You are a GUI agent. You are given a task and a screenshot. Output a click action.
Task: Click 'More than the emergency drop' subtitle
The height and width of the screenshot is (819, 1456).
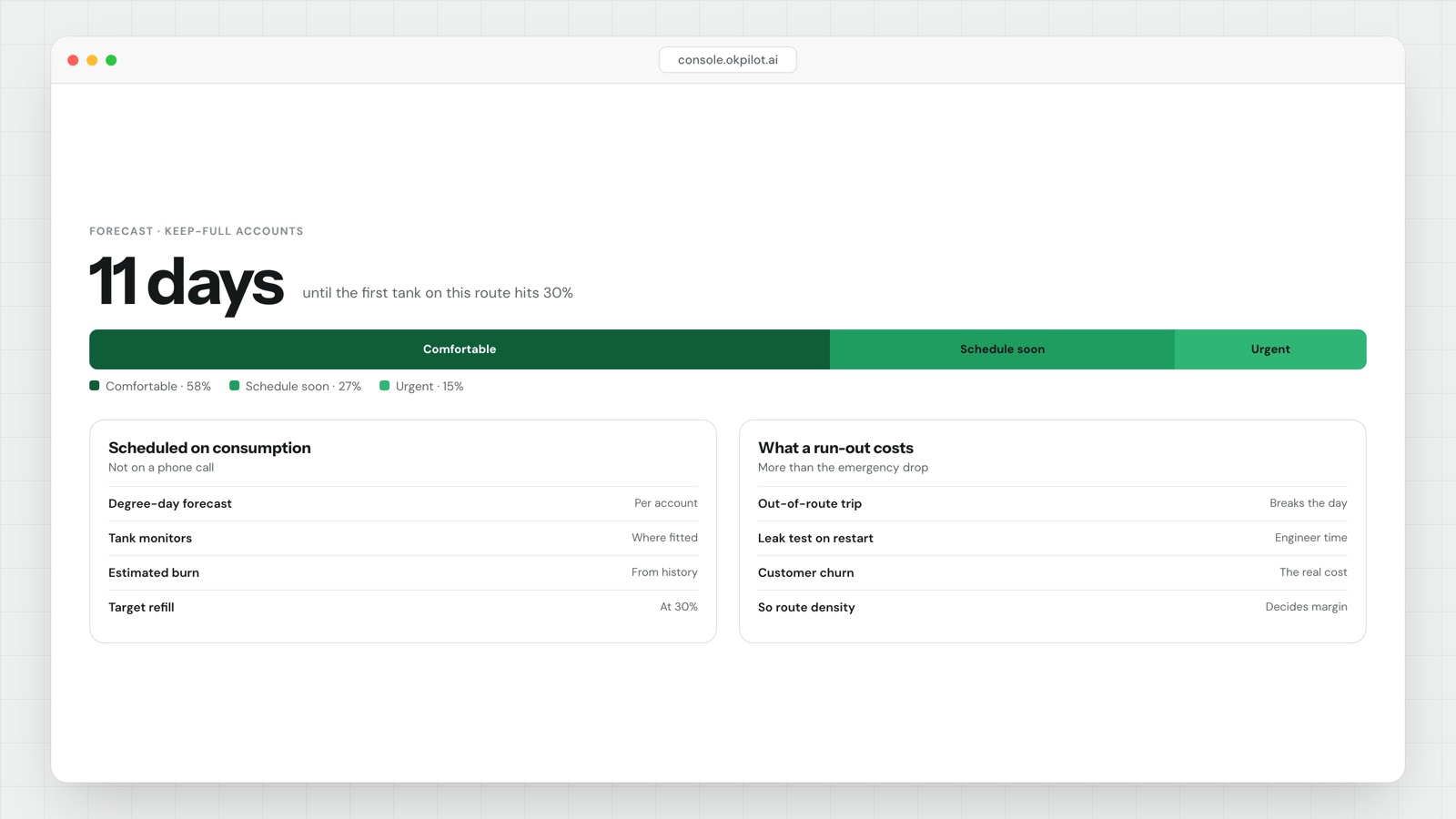(x=843, y=468)
